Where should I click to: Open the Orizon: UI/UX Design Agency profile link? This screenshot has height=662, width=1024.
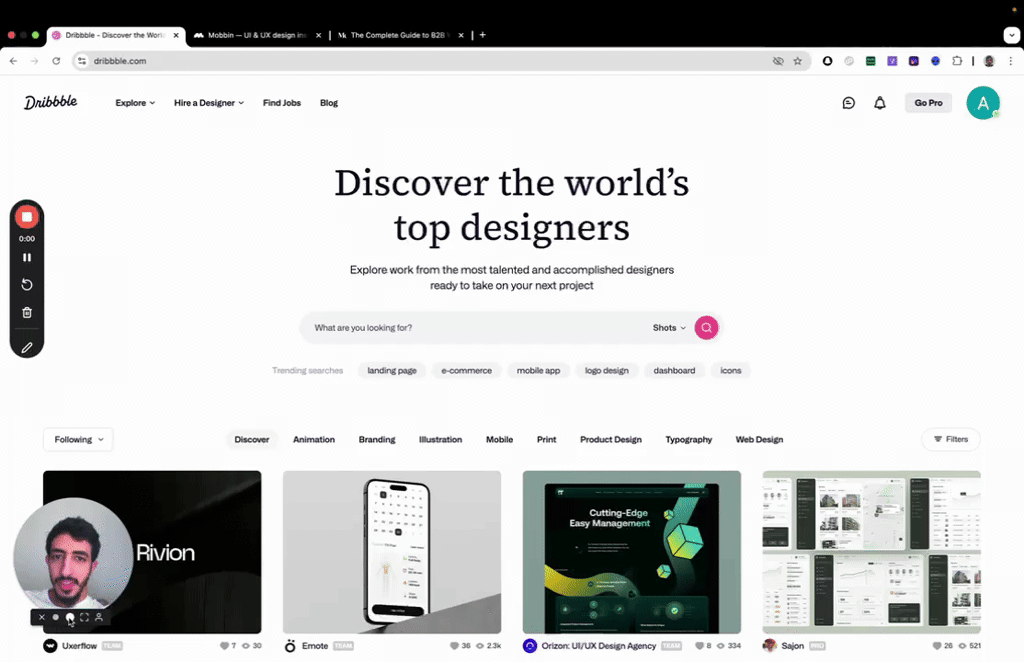click(598, 646)
